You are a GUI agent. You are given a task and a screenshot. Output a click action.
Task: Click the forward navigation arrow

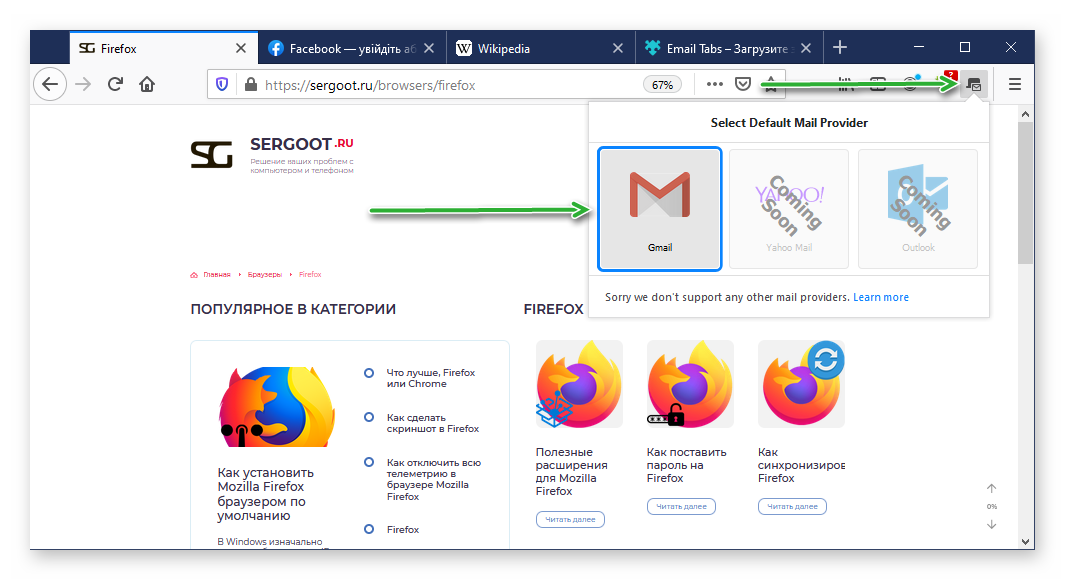pyautogui.click(x=83, y=84)
